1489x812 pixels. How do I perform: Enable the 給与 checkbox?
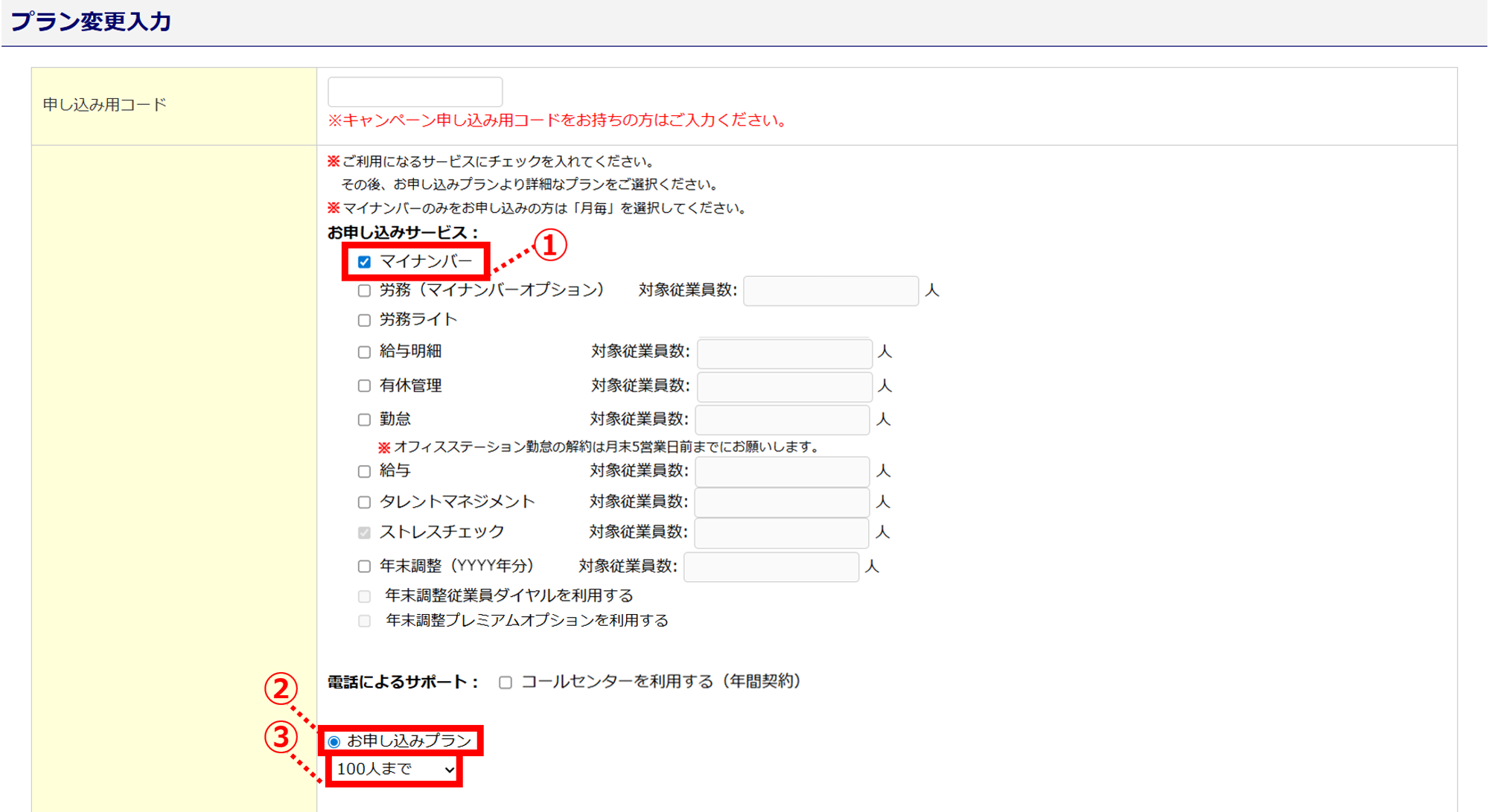pyautogui.click(x=364, y=471)
